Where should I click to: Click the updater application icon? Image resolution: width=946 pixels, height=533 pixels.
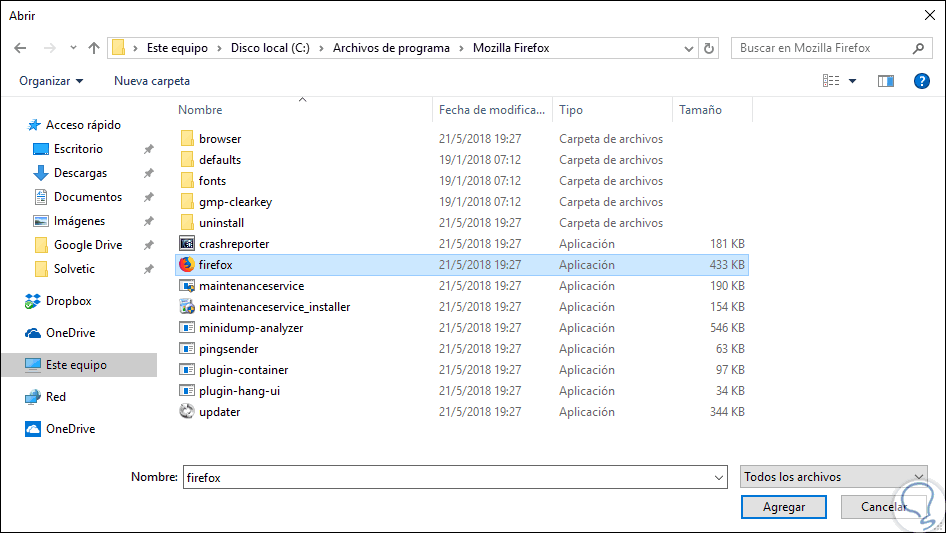click(x=186, y=412)
